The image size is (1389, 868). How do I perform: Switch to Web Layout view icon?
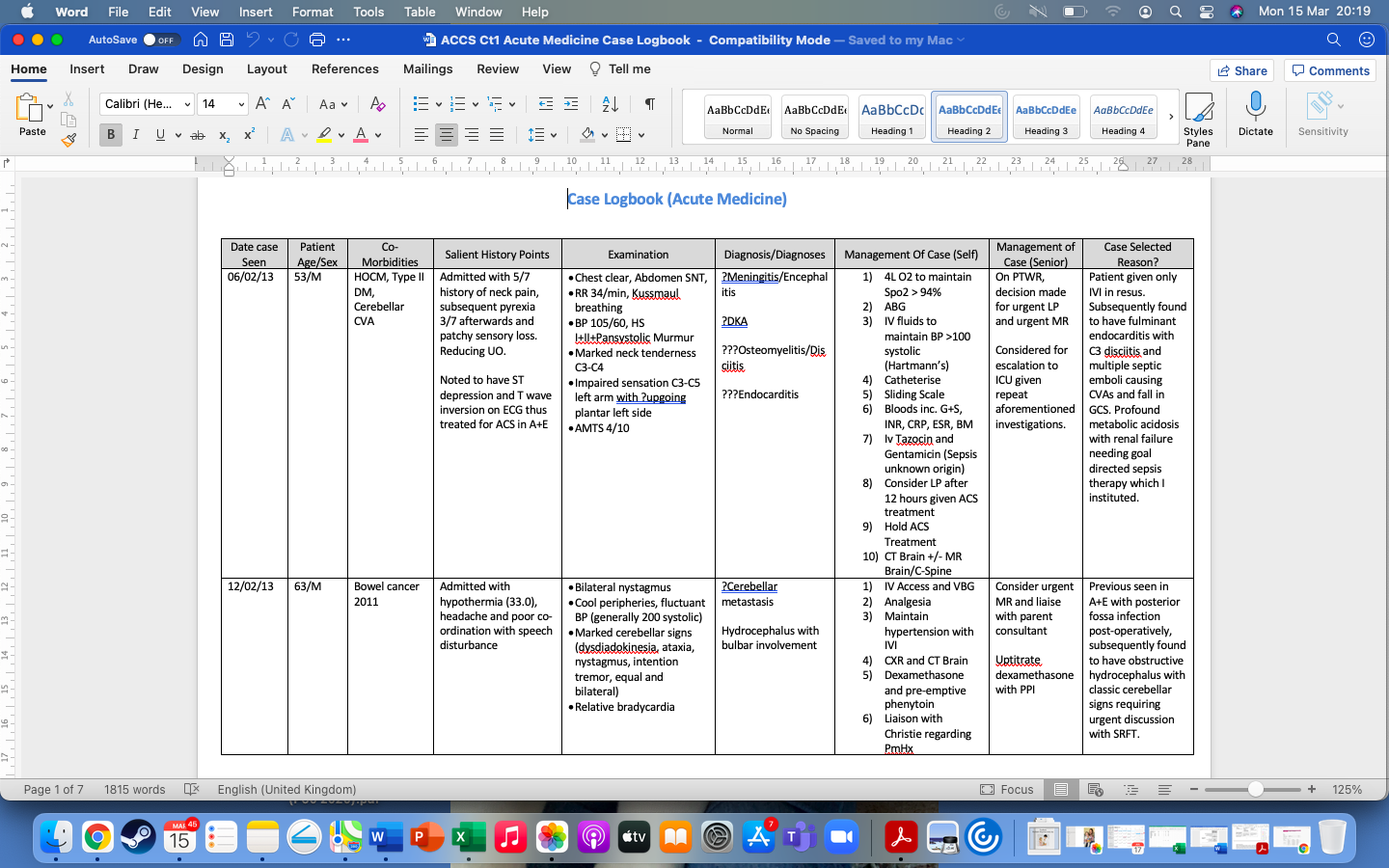(1096, 789)
